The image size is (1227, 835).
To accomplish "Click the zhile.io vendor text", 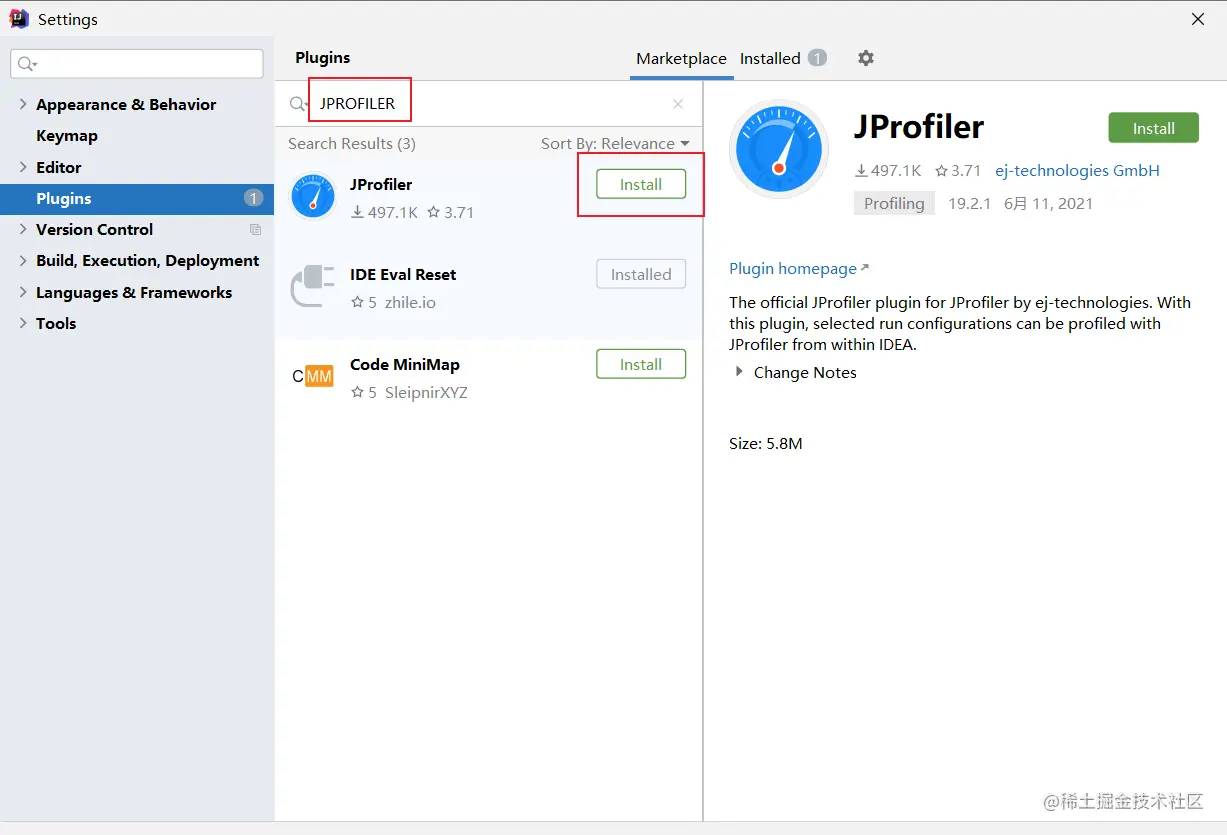I will click(410, 302).
